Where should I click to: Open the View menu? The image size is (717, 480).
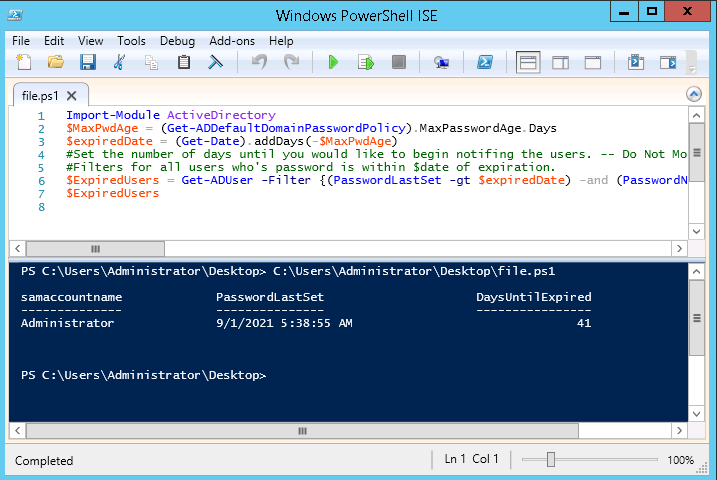[x=91, y=41]
